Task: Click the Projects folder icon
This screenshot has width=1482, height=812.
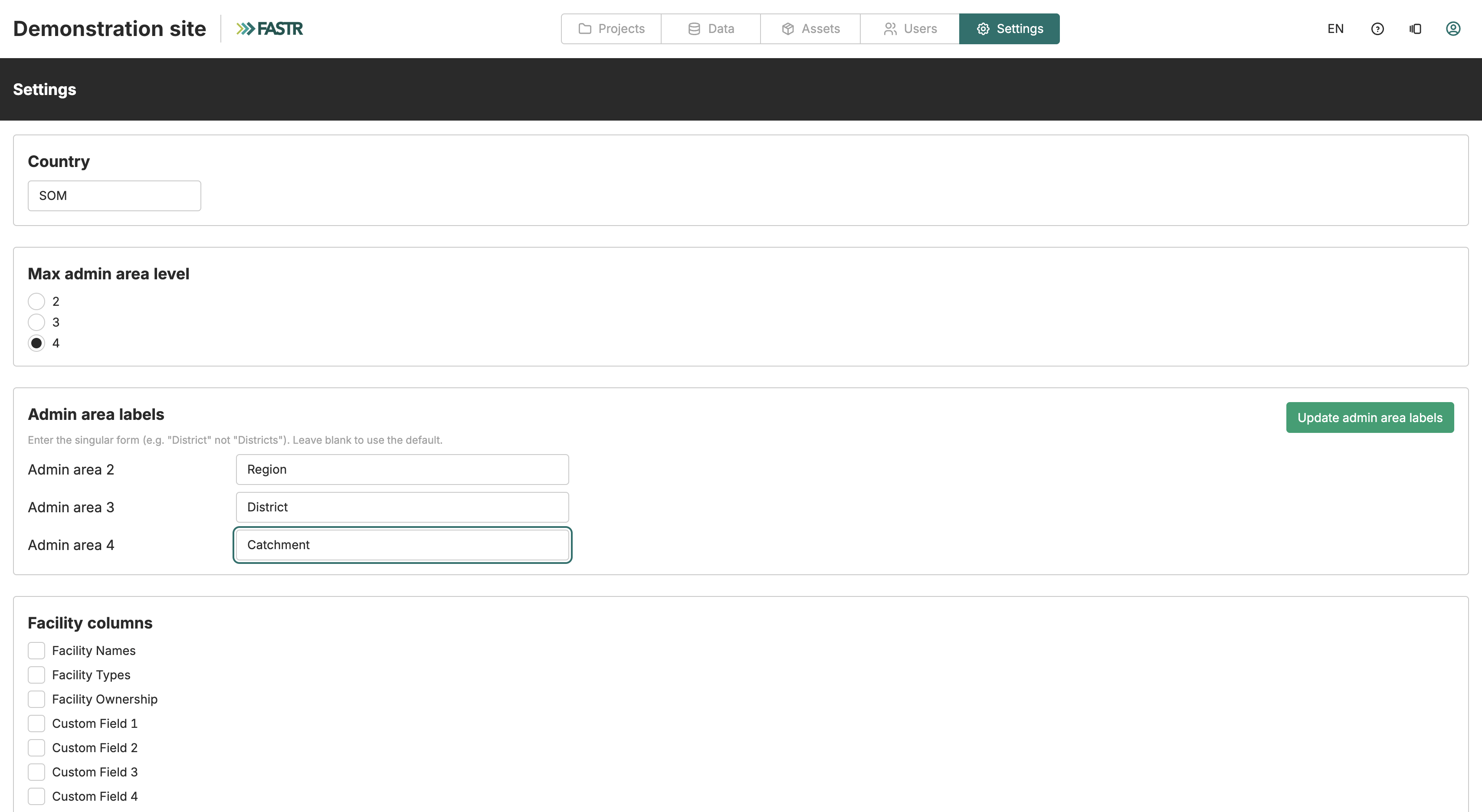Action: [x=584, y=29]
